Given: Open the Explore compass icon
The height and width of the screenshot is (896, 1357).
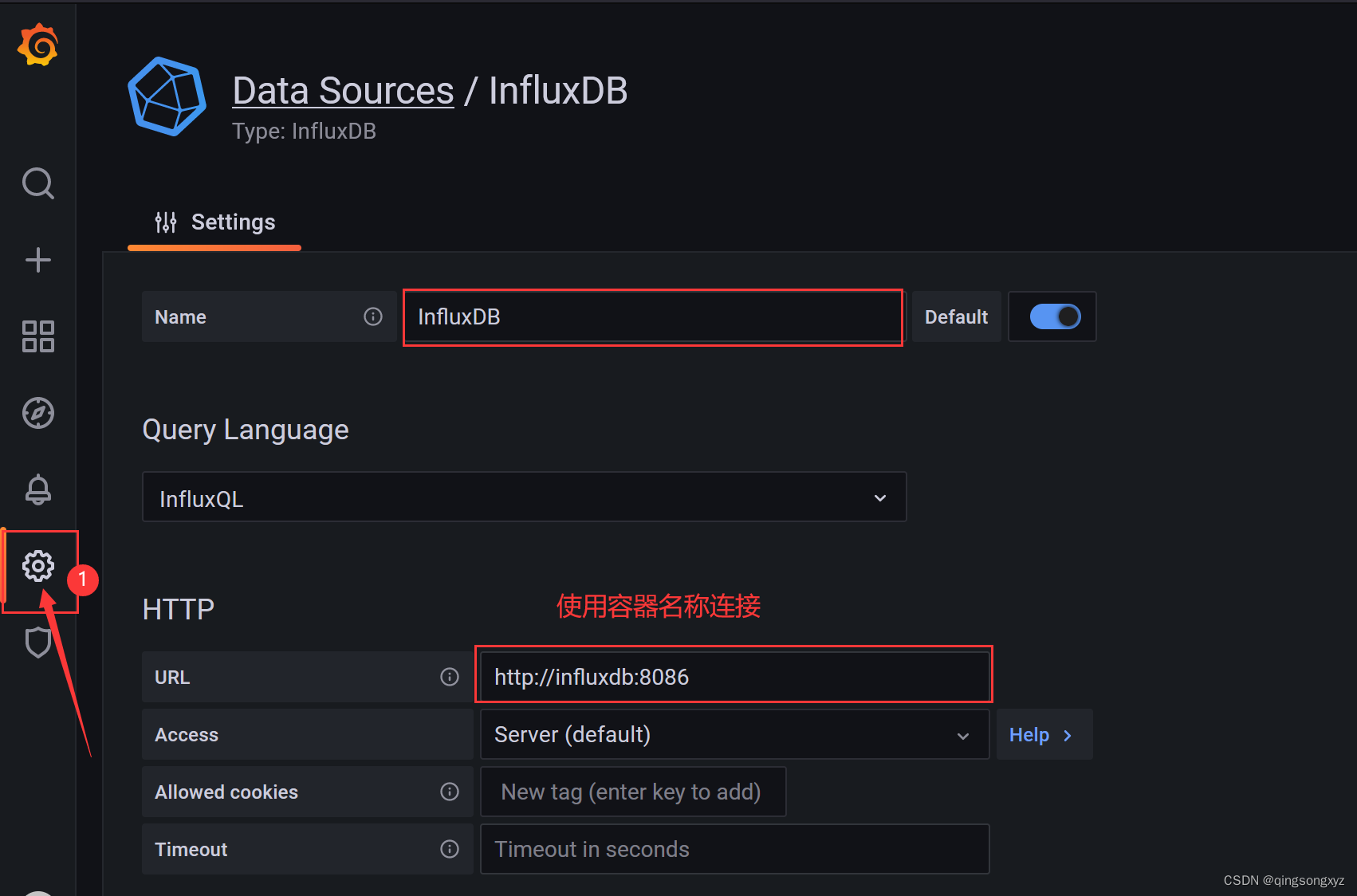Looking at the screenshot, I should (37, 413).
